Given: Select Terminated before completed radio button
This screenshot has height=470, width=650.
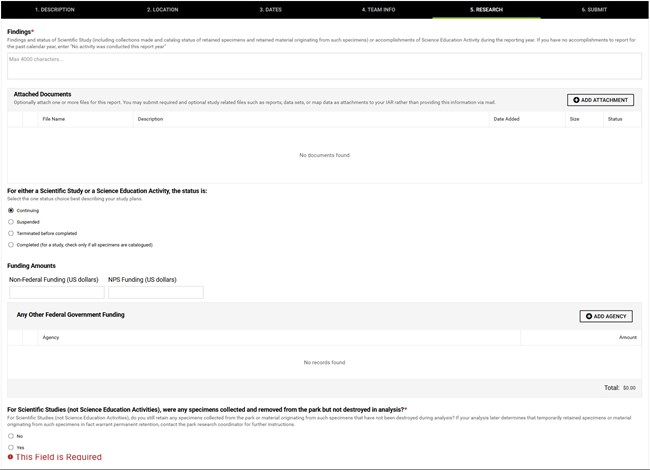Looking at the screenshot, I should click(x=11, y=233).
